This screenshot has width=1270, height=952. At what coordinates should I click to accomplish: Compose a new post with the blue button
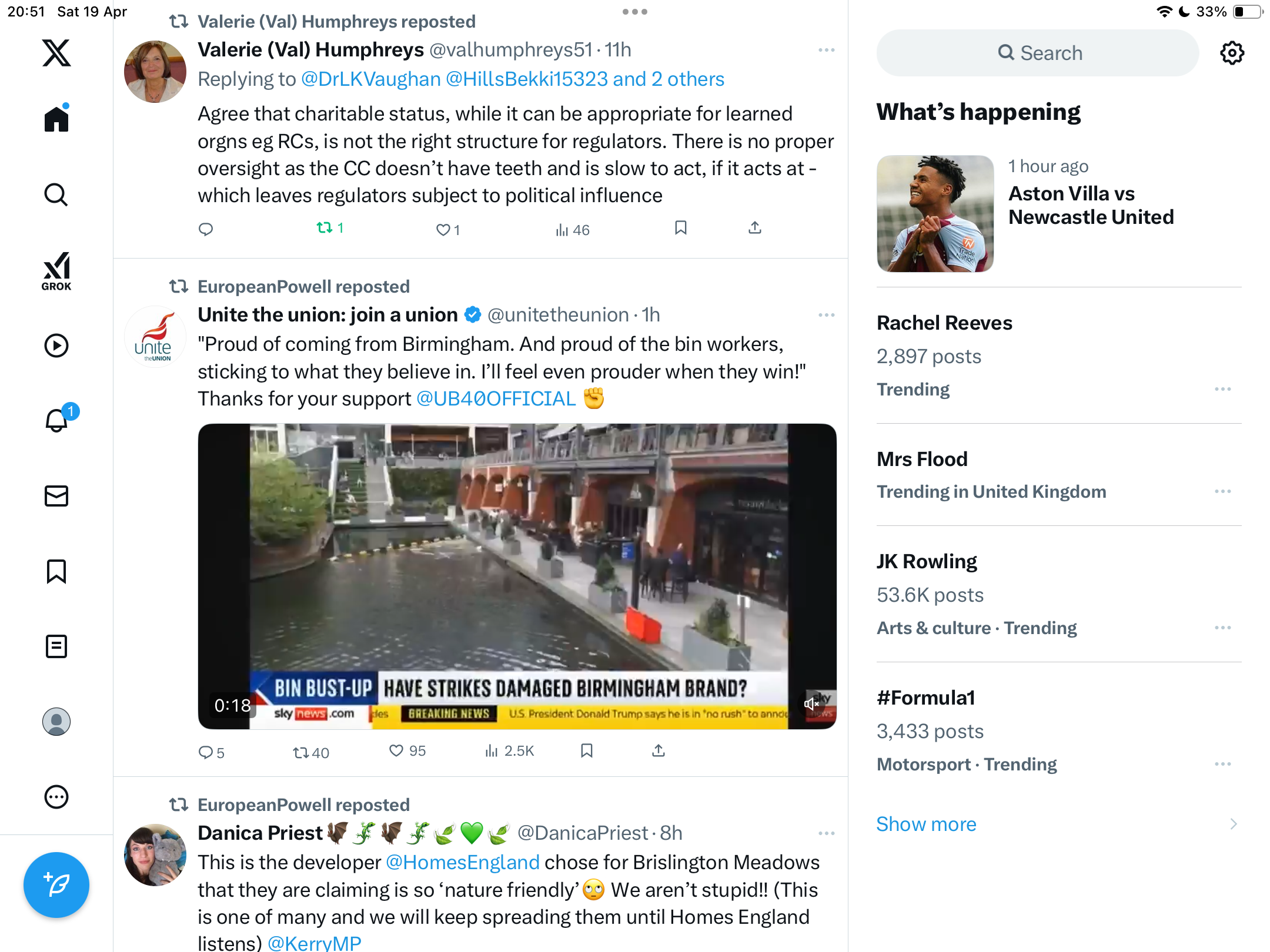click(x=56, y=885)
